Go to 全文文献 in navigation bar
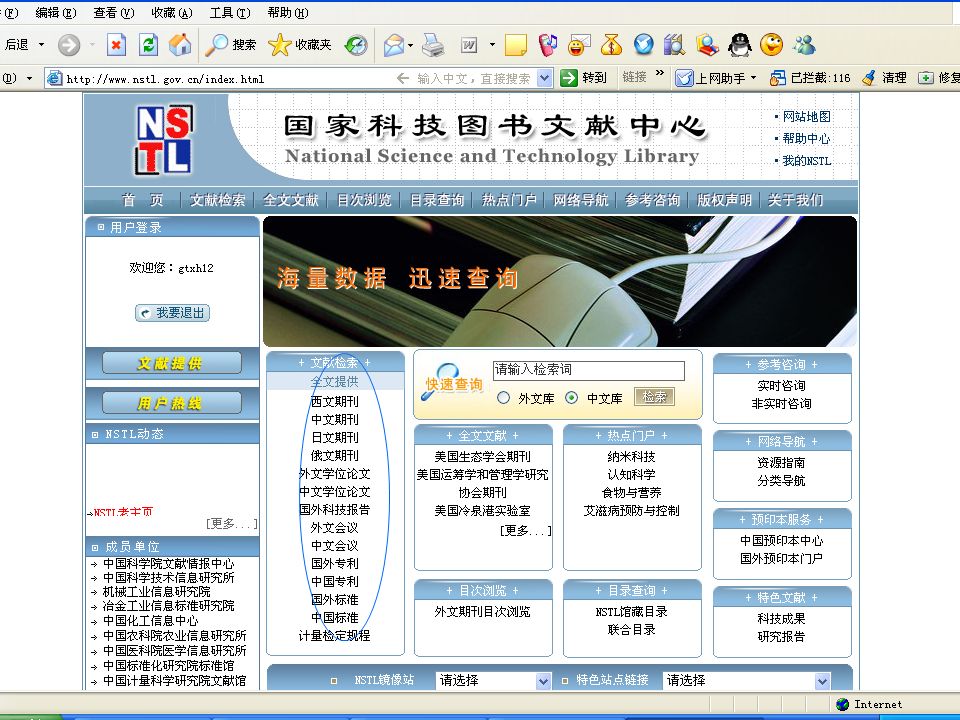This screenshot has width=960, height=720. pos(291,200)
